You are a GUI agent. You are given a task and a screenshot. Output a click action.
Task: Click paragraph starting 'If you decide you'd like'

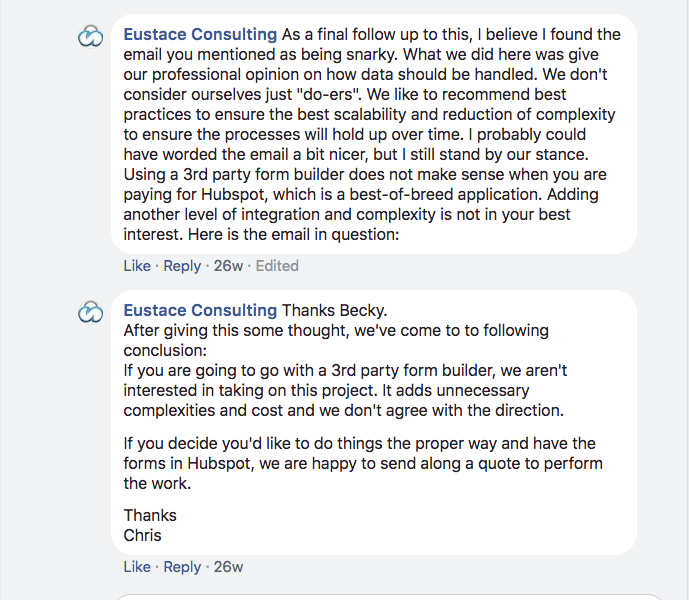[x=363, y=463]
